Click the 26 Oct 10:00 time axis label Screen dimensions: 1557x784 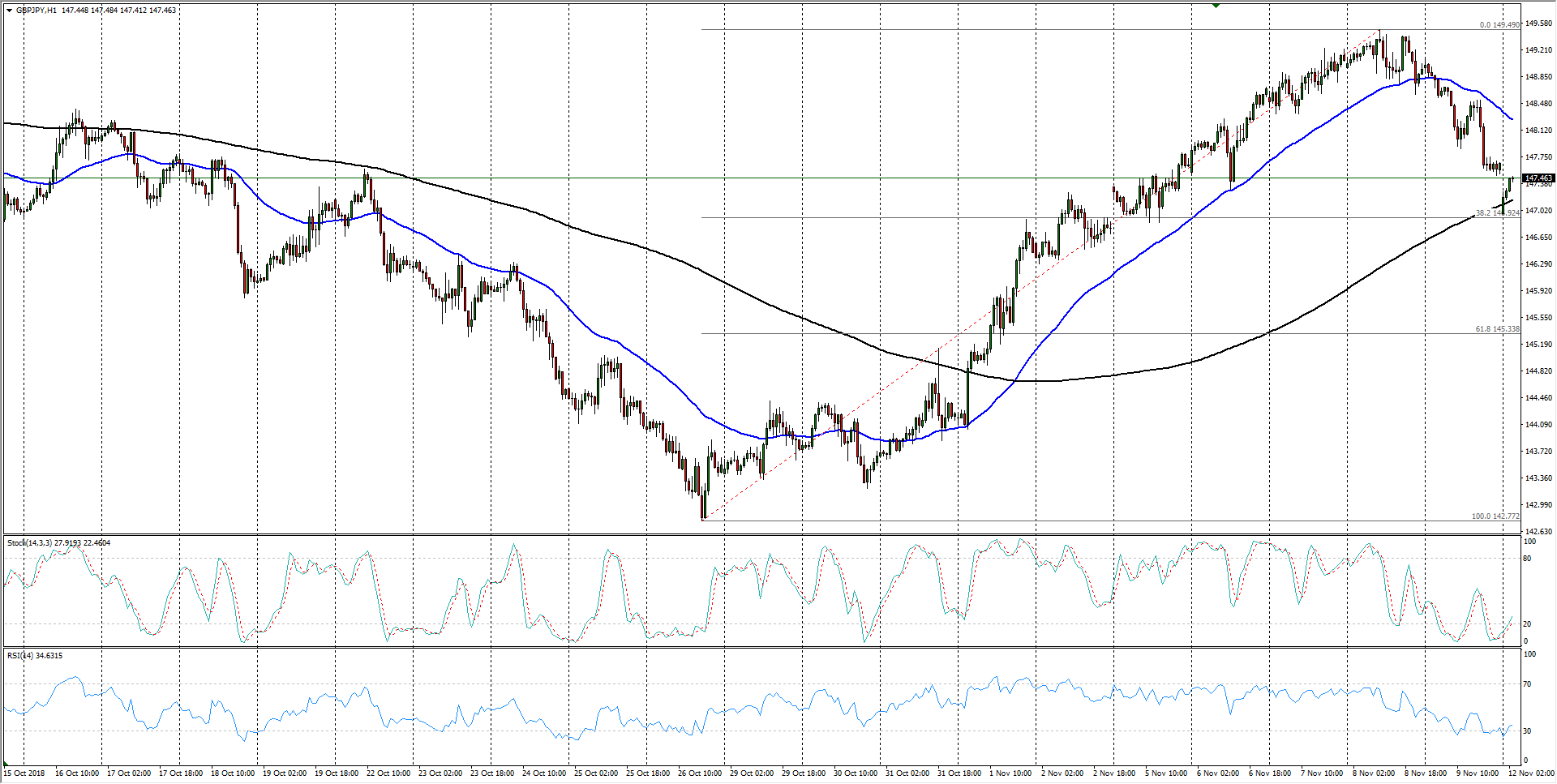click(699, 773)
